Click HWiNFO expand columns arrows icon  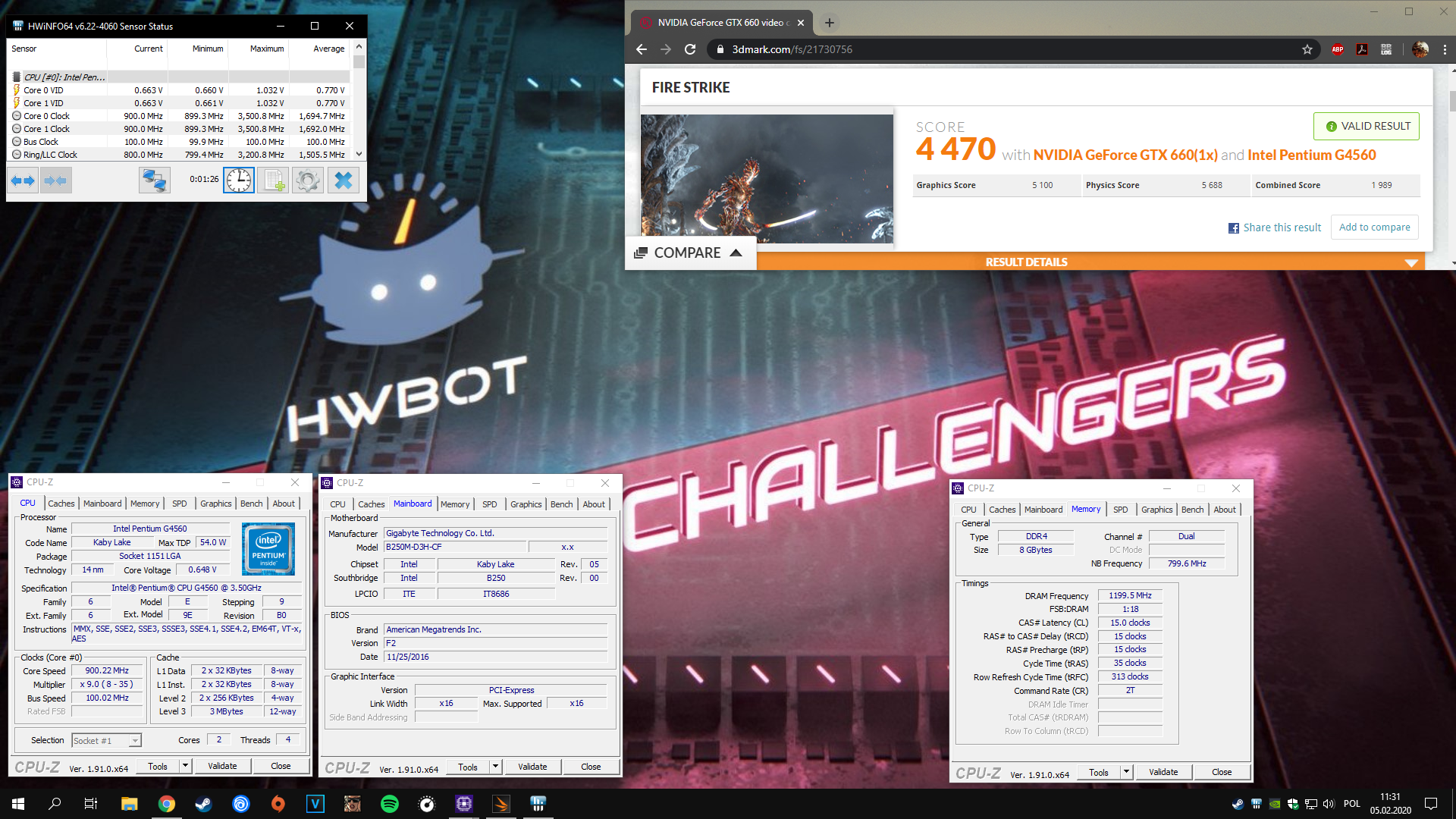tap(23, 180)
